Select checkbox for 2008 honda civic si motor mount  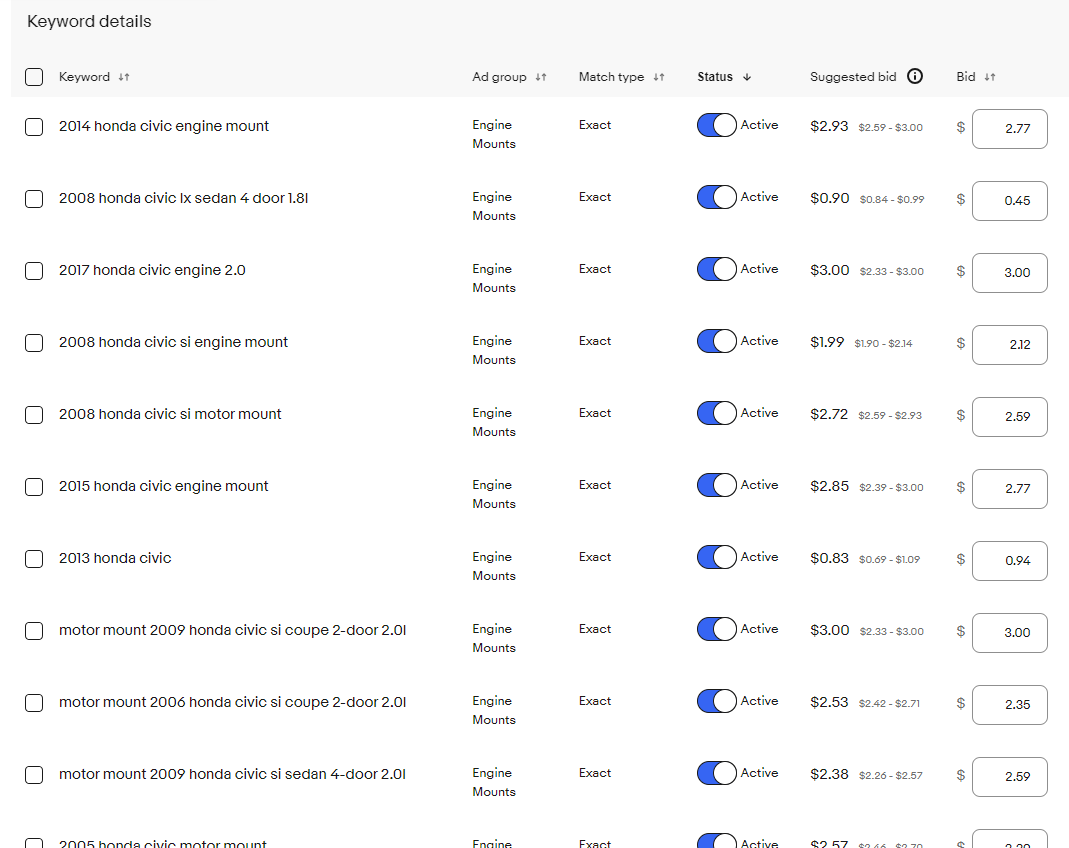point(34,415)
